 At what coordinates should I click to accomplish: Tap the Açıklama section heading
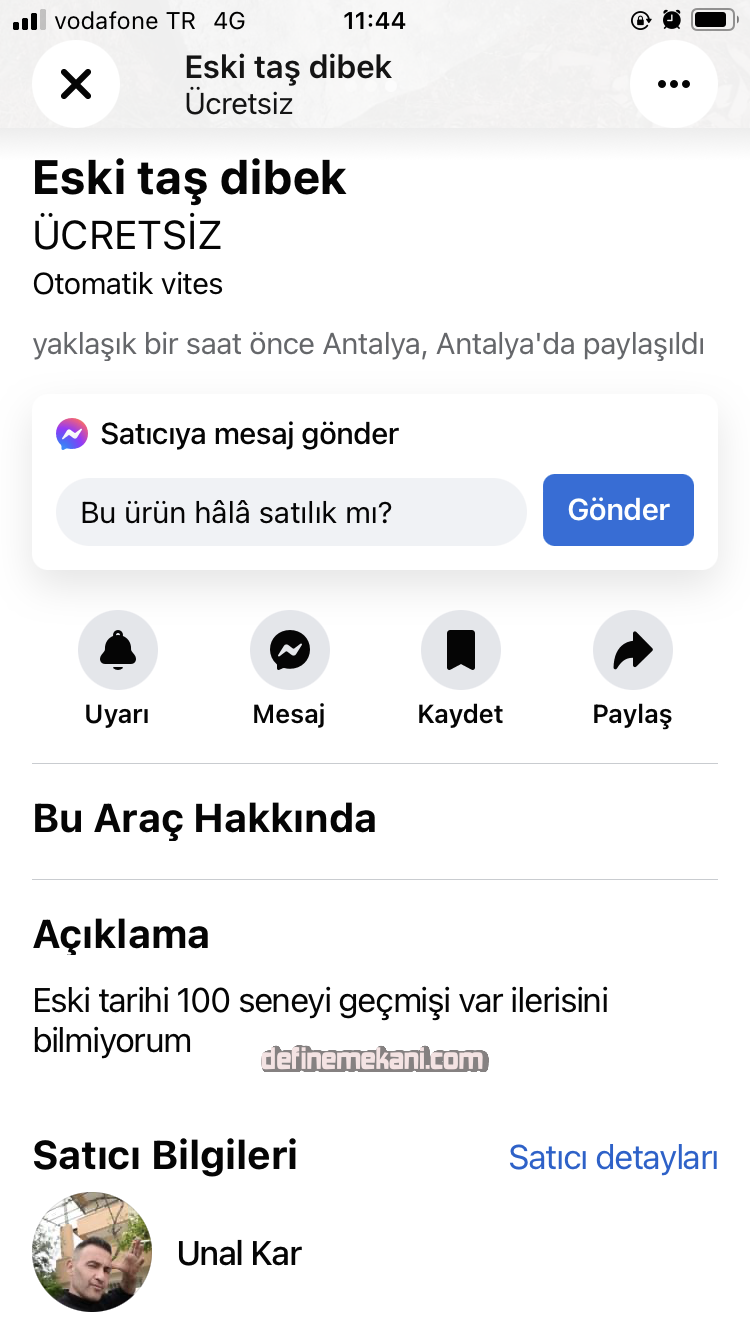pos(121,935)
